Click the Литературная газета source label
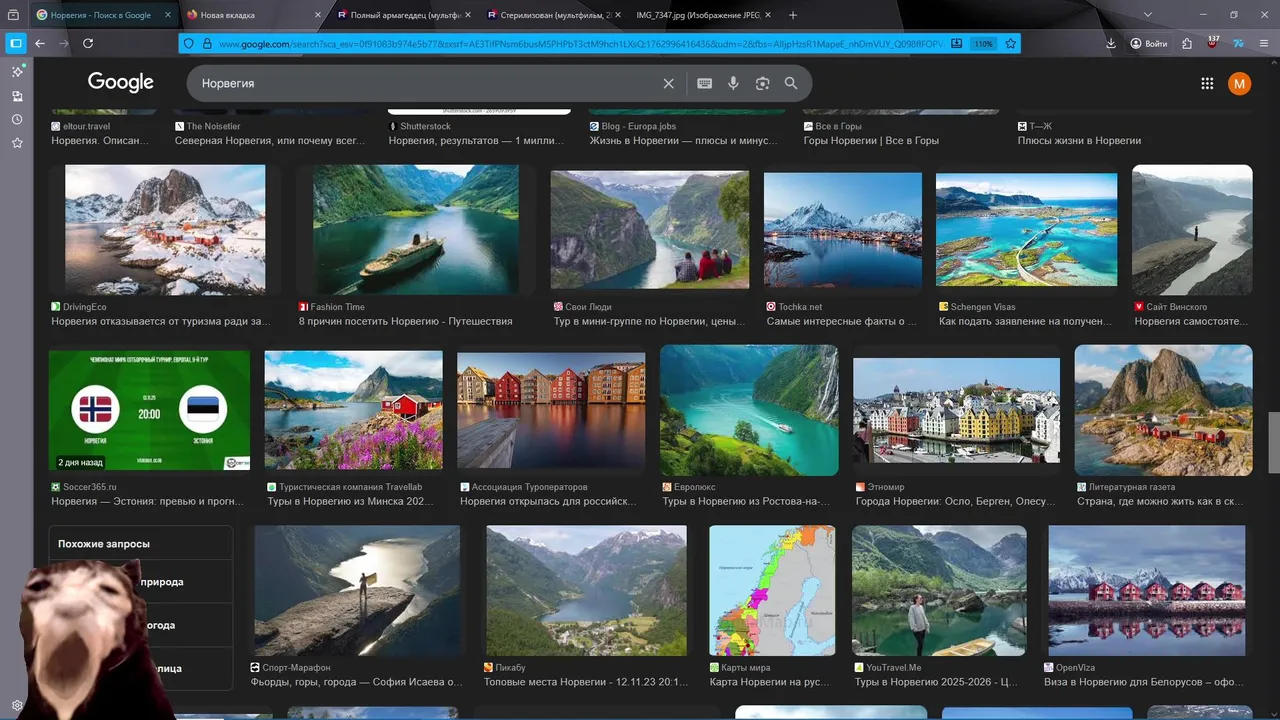 [1133, 487]
